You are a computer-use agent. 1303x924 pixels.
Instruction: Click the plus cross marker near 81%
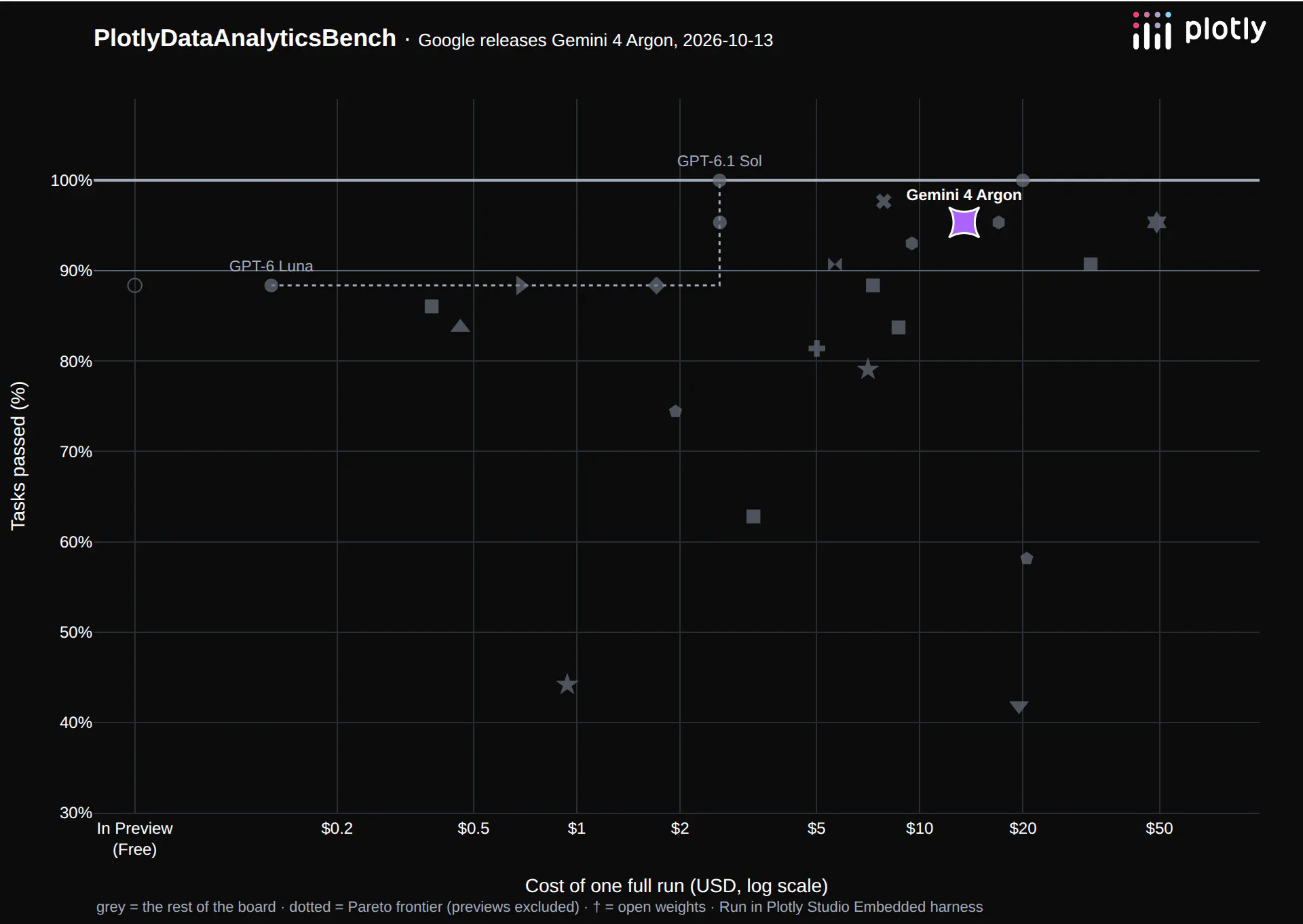[x=816, y=349]
